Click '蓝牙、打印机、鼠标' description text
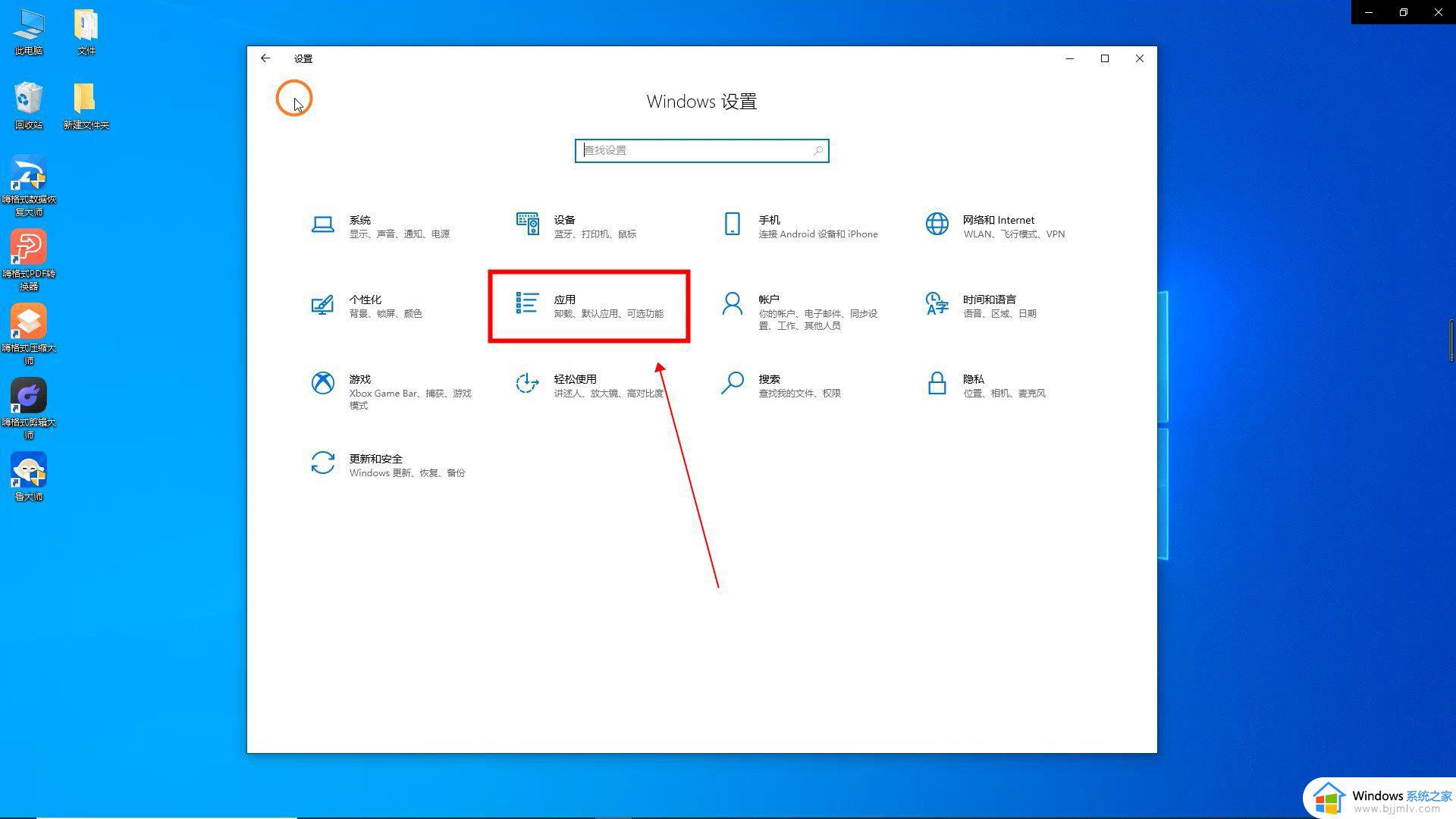Screen dimensions: 1456x819 (x=595, y=234)
